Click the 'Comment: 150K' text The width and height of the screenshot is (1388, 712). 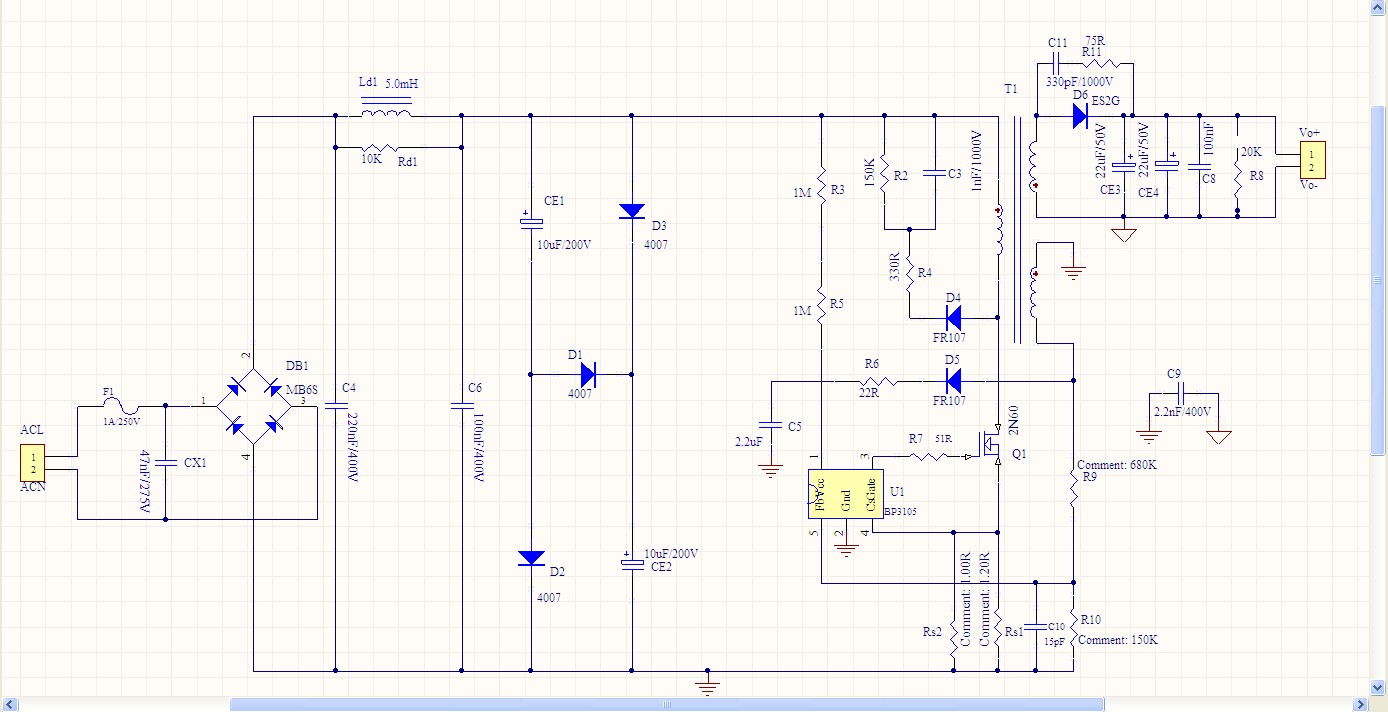click(x=1118, y=640)
